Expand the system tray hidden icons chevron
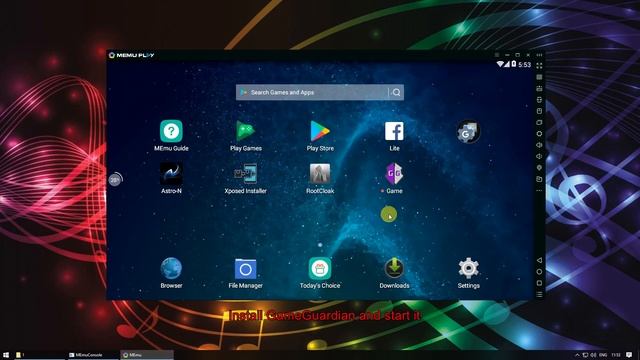This screenshot has height=360, width=640. pos(577,355)
